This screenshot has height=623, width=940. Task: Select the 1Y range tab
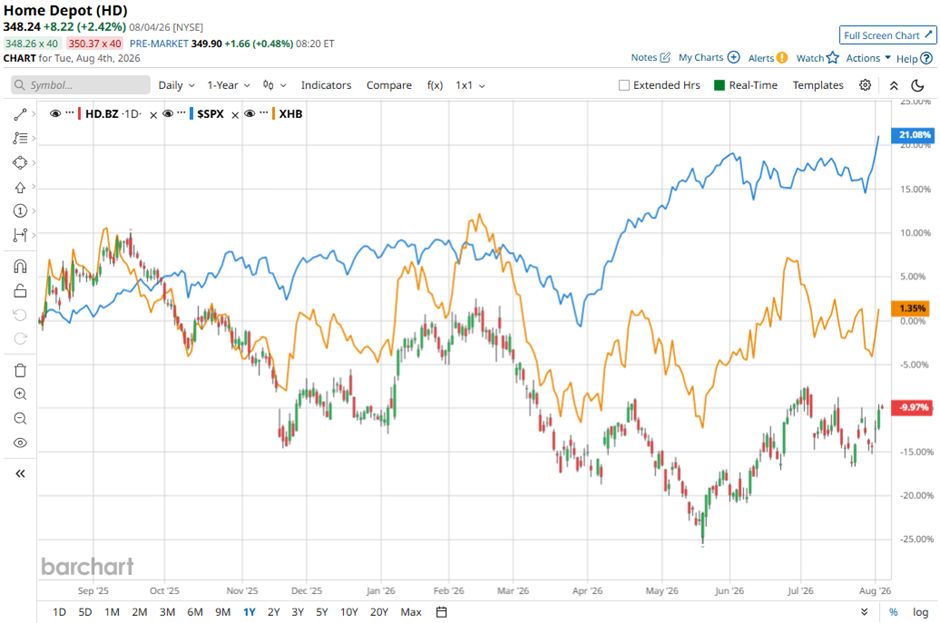click(x=249, y=612)
